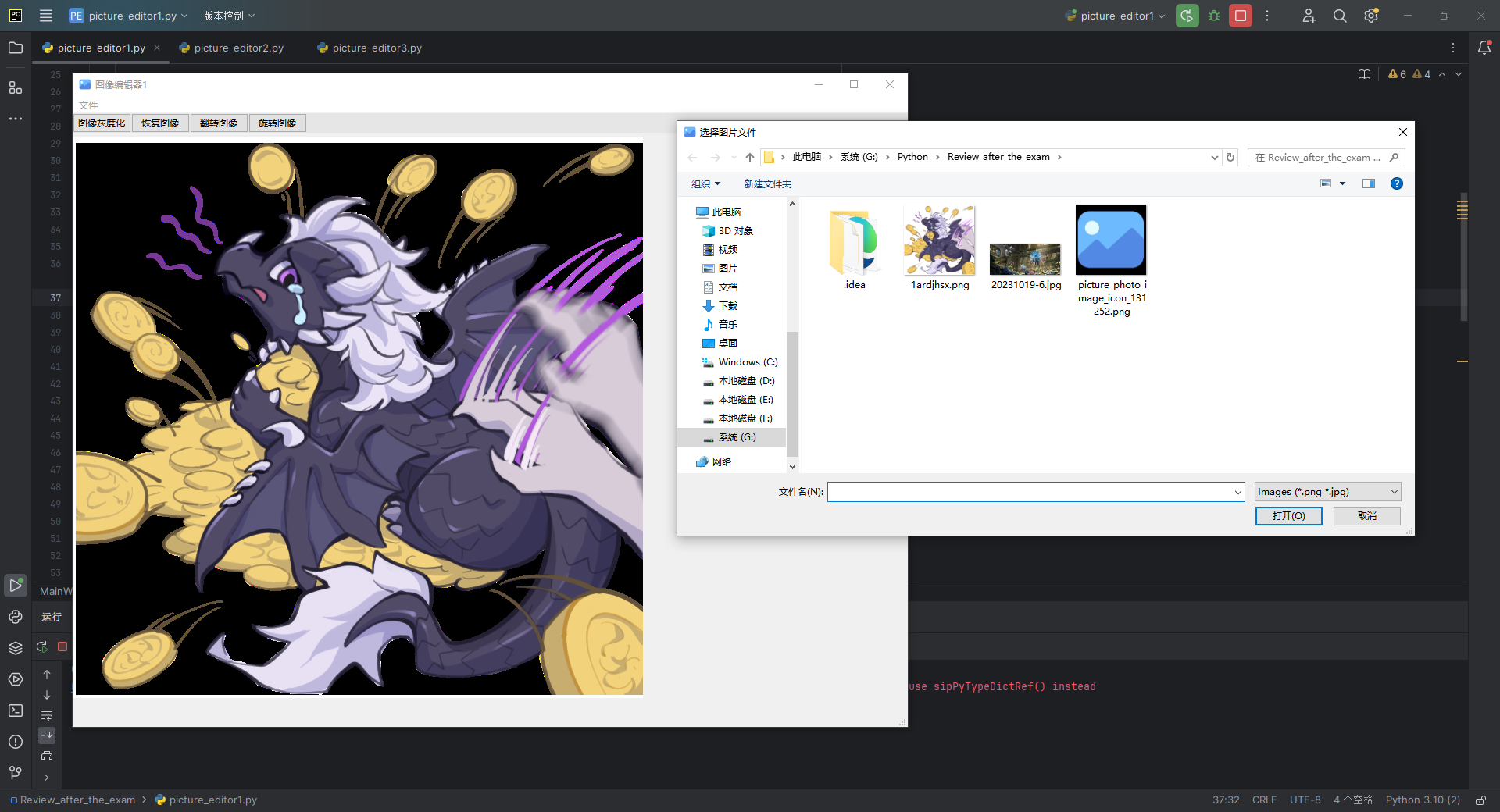
Task: Open the IDE settings gear icon
Action: [x=1371, y=16]
